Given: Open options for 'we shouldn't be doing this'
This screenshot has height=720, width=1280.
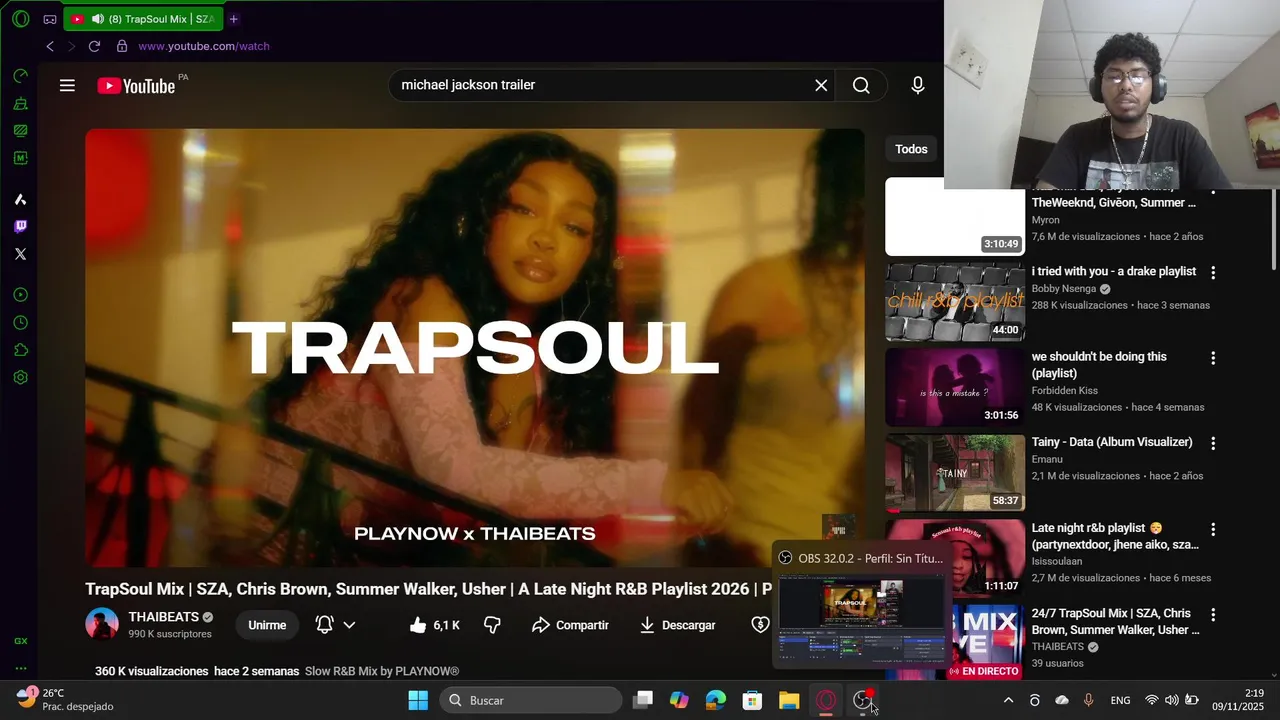Looking at the screenshot, I should (x=1213, y=357).
